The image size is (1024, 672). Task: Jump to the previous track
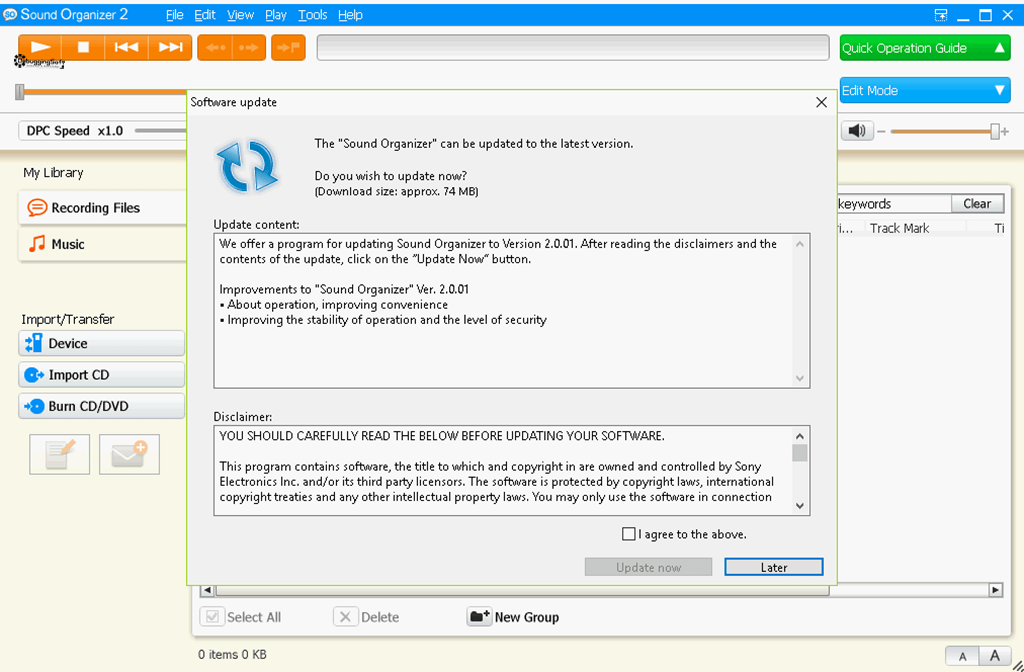[126, 47]
